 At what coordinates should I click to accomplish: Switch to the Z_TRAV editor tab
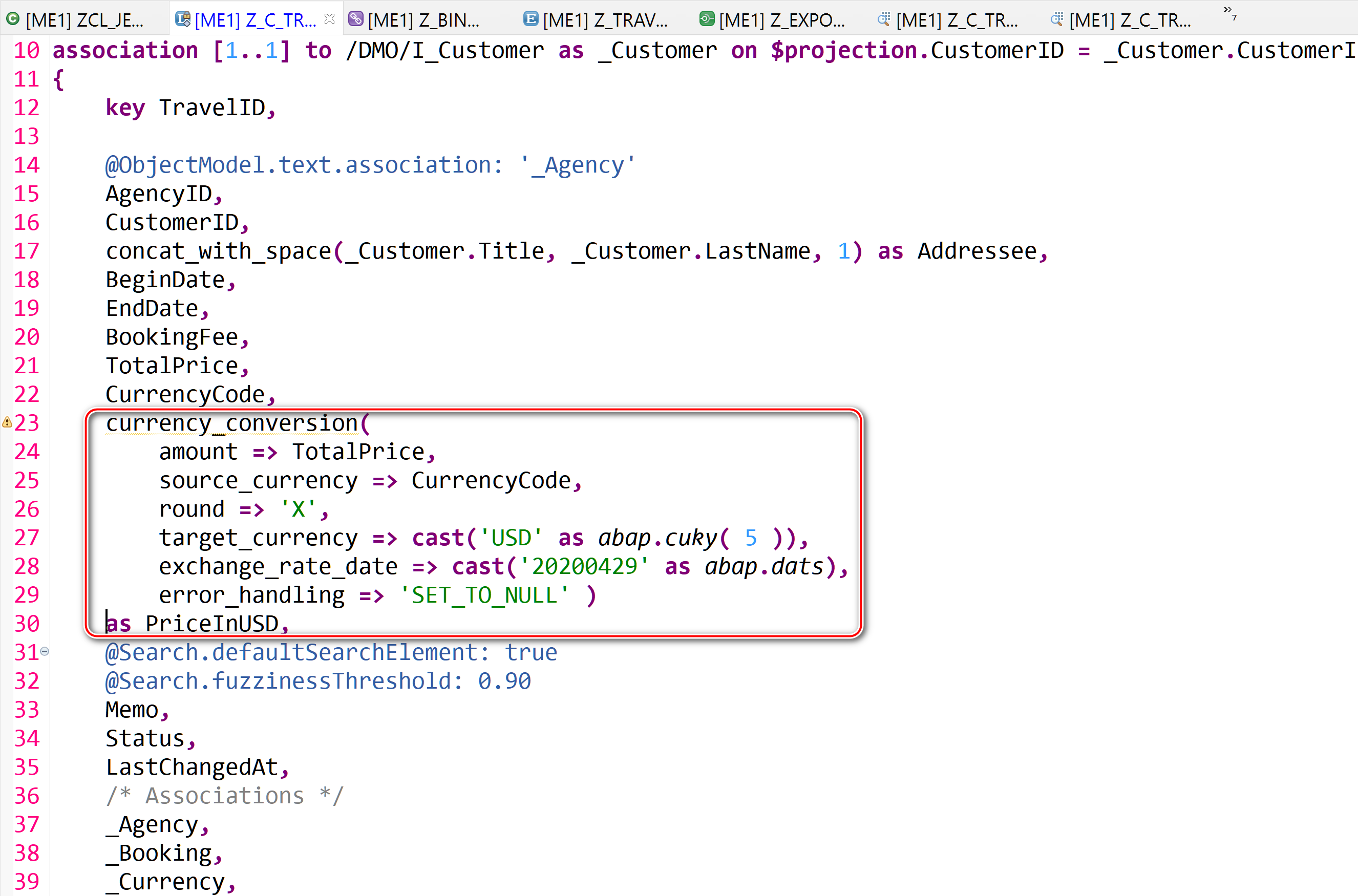coord(603,19)
